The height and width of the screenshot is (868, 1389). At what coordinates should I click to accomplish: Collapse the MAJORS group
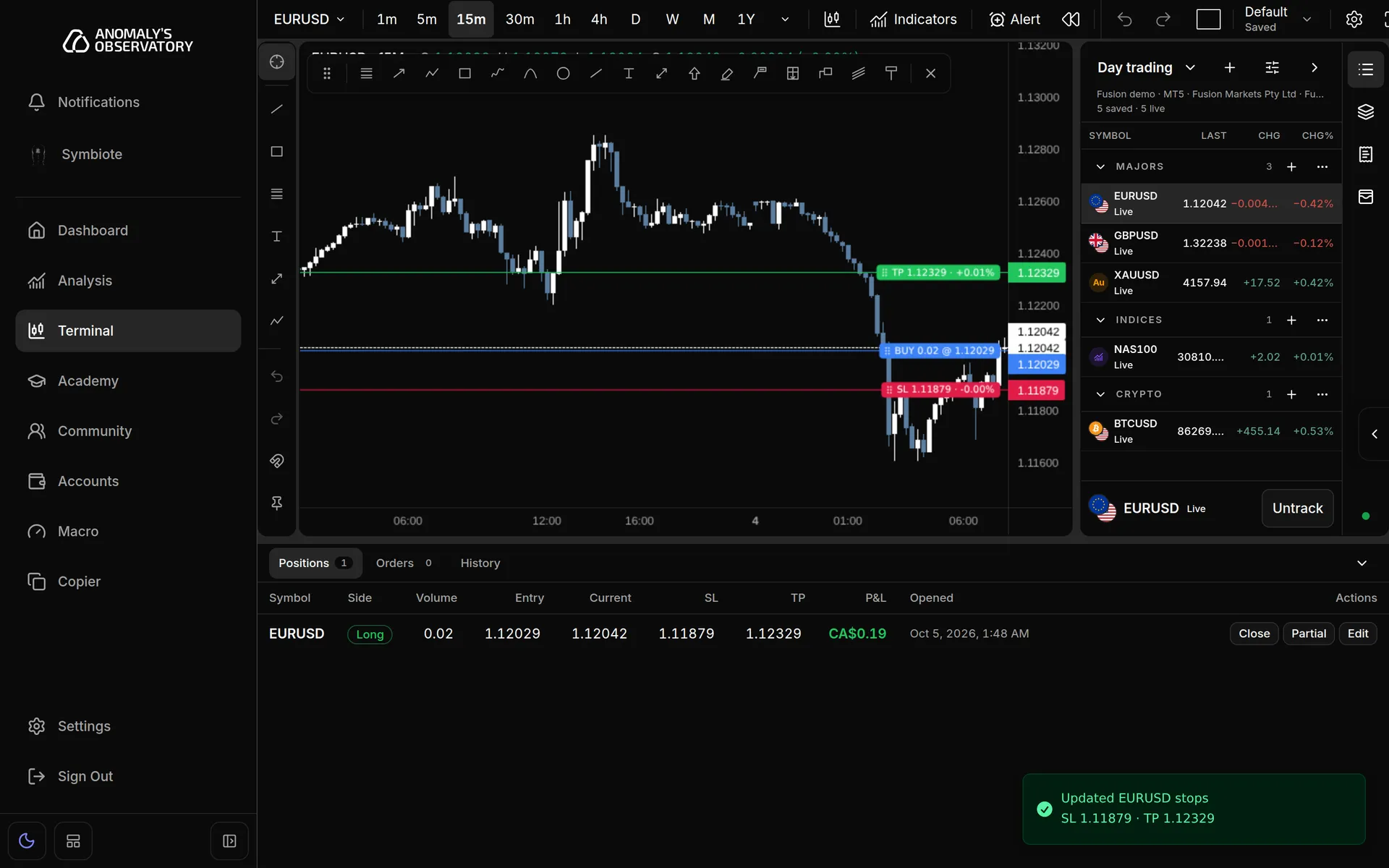click(x=1100, y=167)
